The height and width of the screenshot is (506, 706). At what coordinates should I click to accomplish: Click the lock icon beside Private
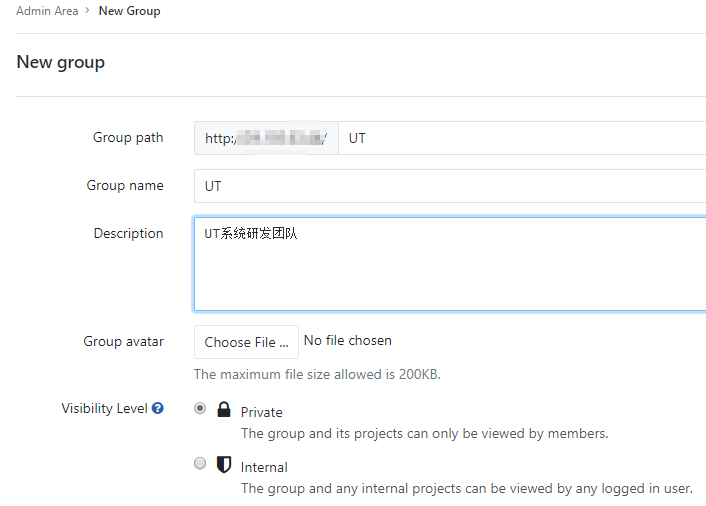[x=224, y=410]
